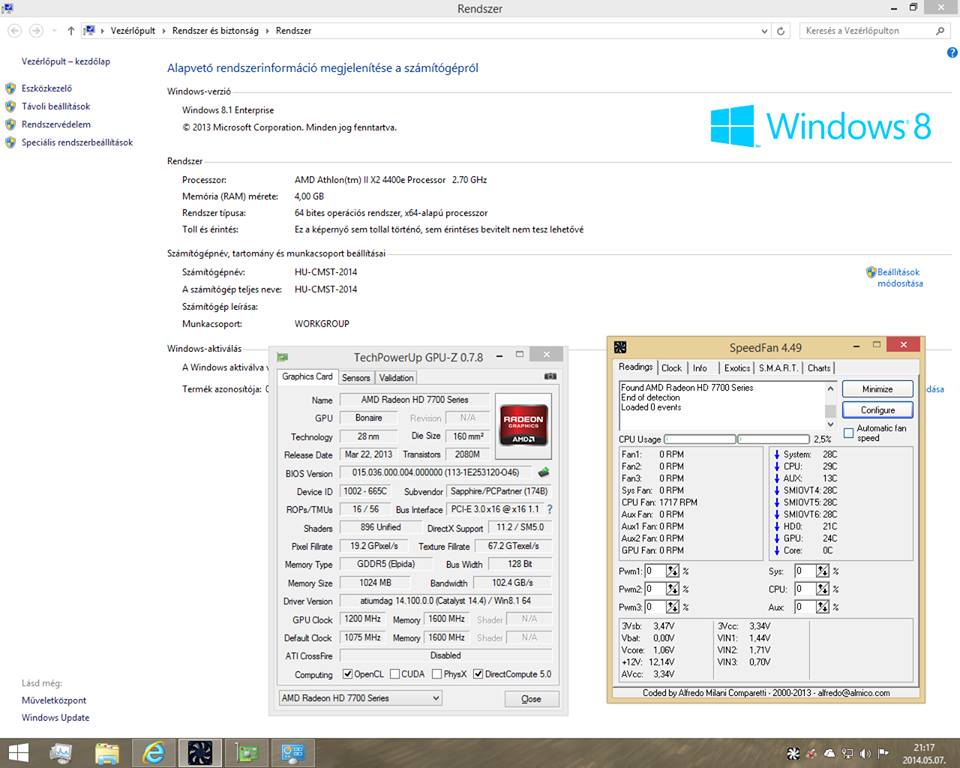Click the Pwm1 spinner arrows
The image size is (960, 768).
point(673,571)
